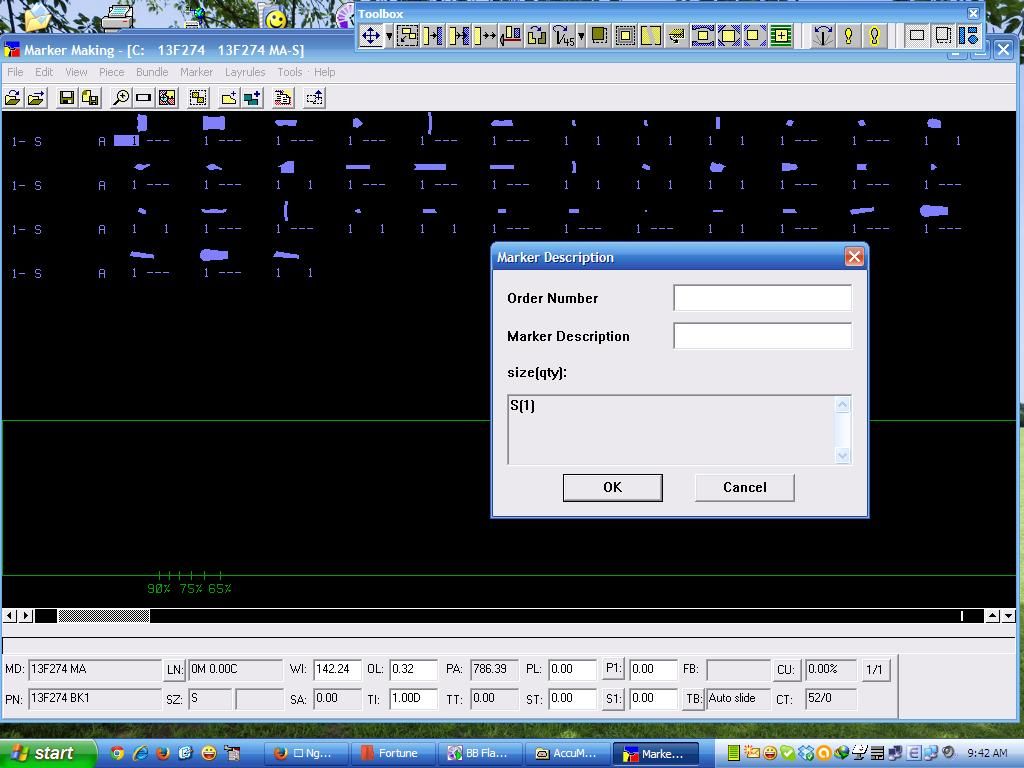Click the Add bundle teal plus icon
The height and width of the screenshot is (768, 1024).
pyautogui.click(x=252, y=98)
